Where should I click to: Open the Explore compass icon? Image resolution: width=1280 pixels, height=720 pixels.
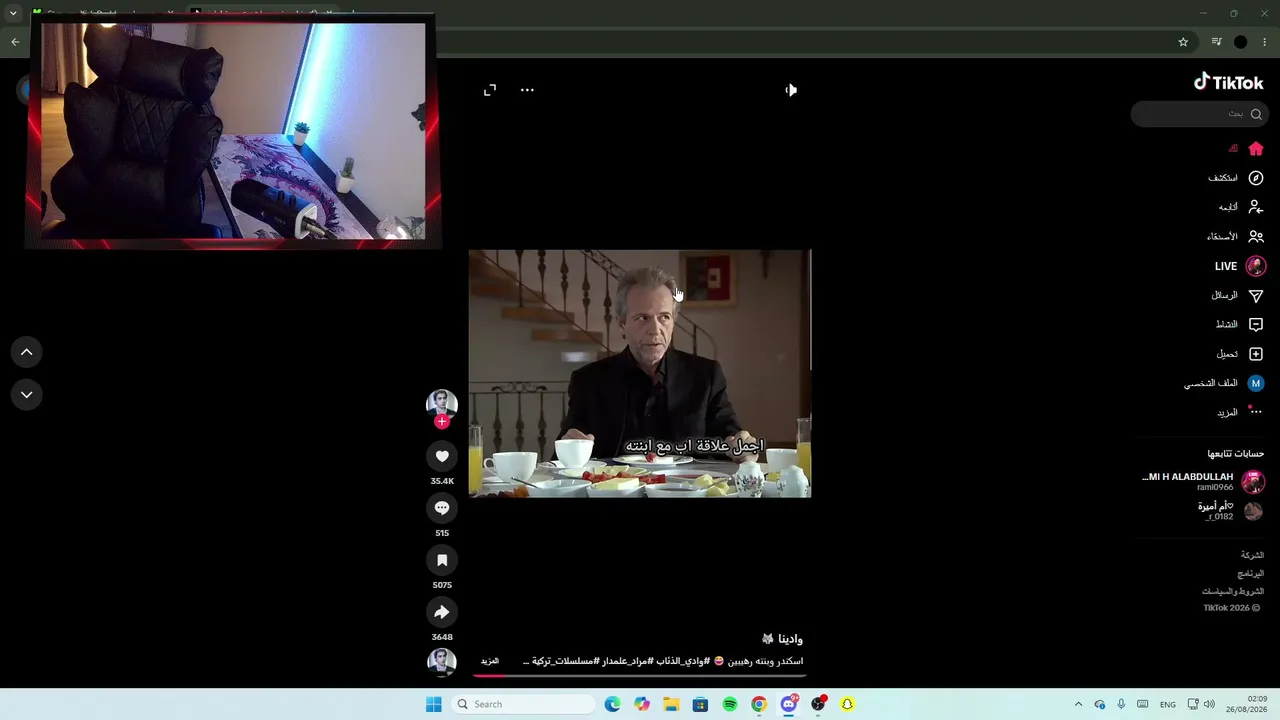pyautogui.click(x=1256, y=178)
